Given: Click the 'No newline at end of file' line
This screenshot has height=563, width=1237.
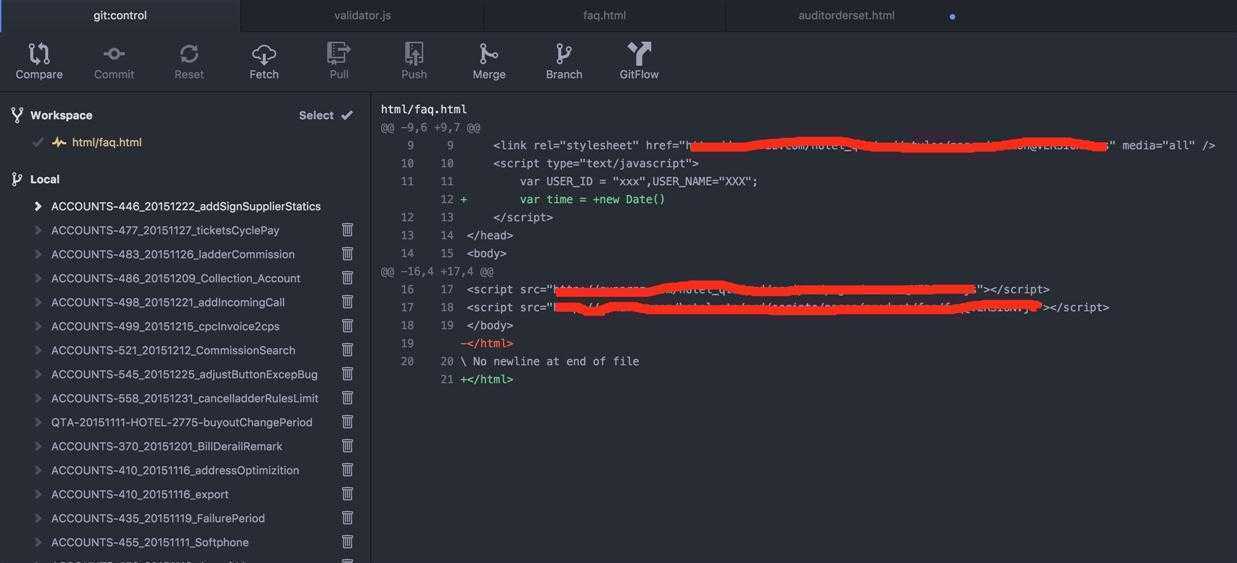Looking at the screenshot, I should tap(550, 361).
